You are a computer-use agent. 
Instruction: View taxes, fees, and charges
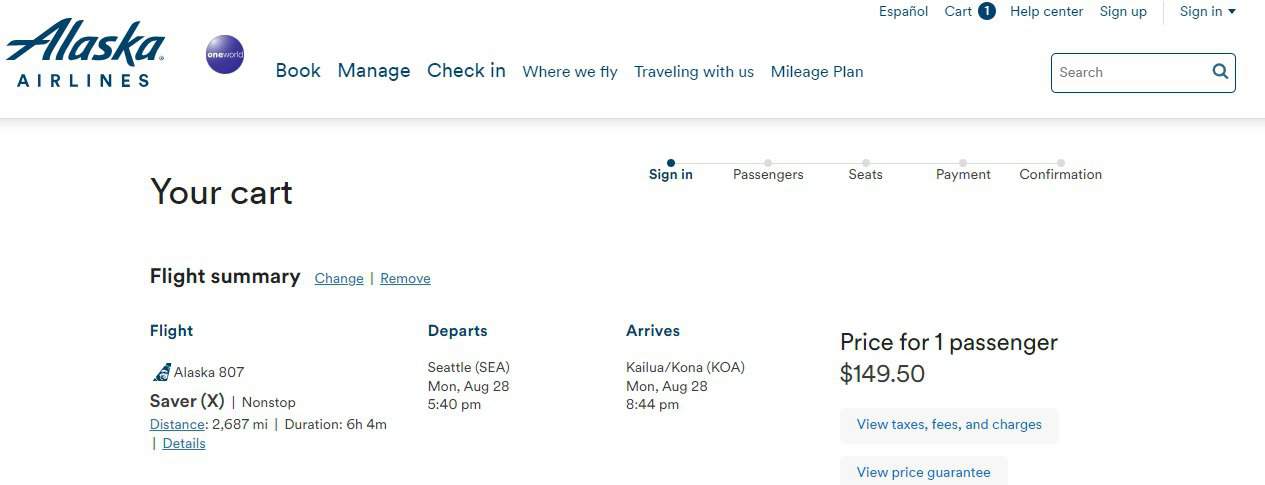tap(949, 425)
